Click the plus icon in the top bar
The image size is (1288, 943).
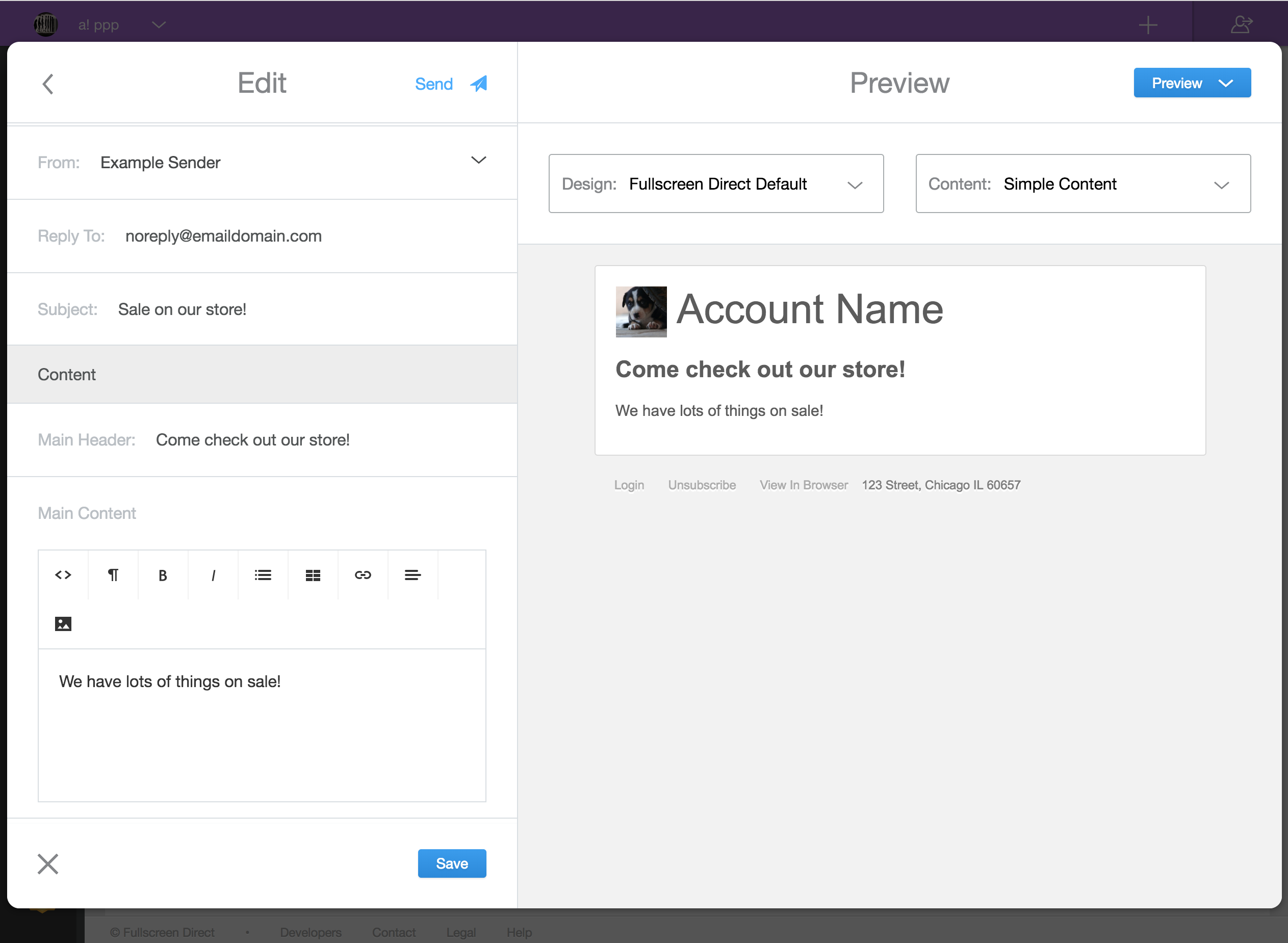[x=1149, y=24]
